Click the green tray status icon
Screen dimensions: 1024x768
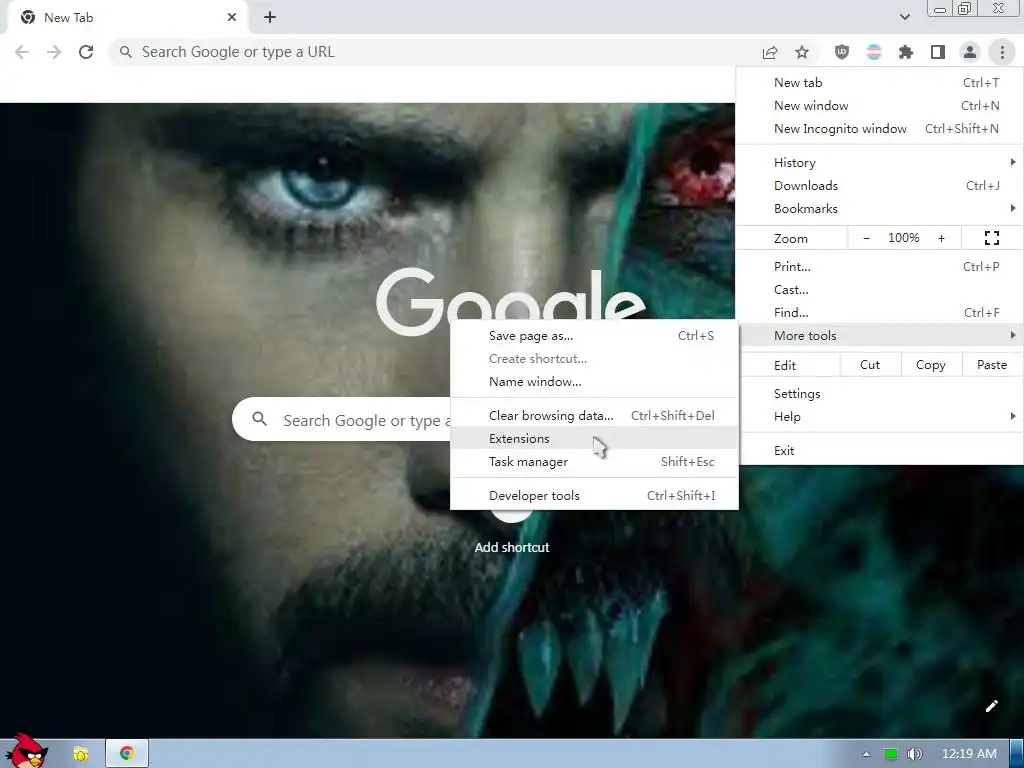[890, 754]
